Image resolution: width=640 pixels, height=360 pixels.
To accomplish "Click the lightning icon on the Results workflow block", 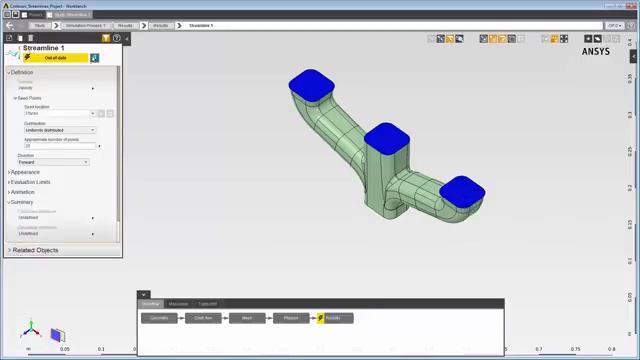I will click(320, 318).
